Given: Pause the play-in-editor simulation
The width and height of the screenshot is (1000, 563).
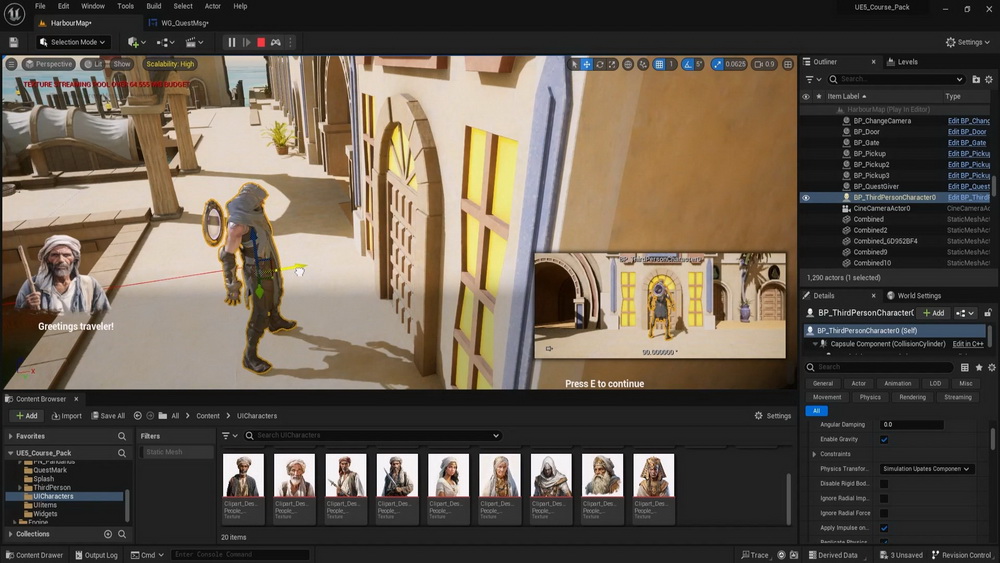Looking at the screenshot, I should 232,42.
